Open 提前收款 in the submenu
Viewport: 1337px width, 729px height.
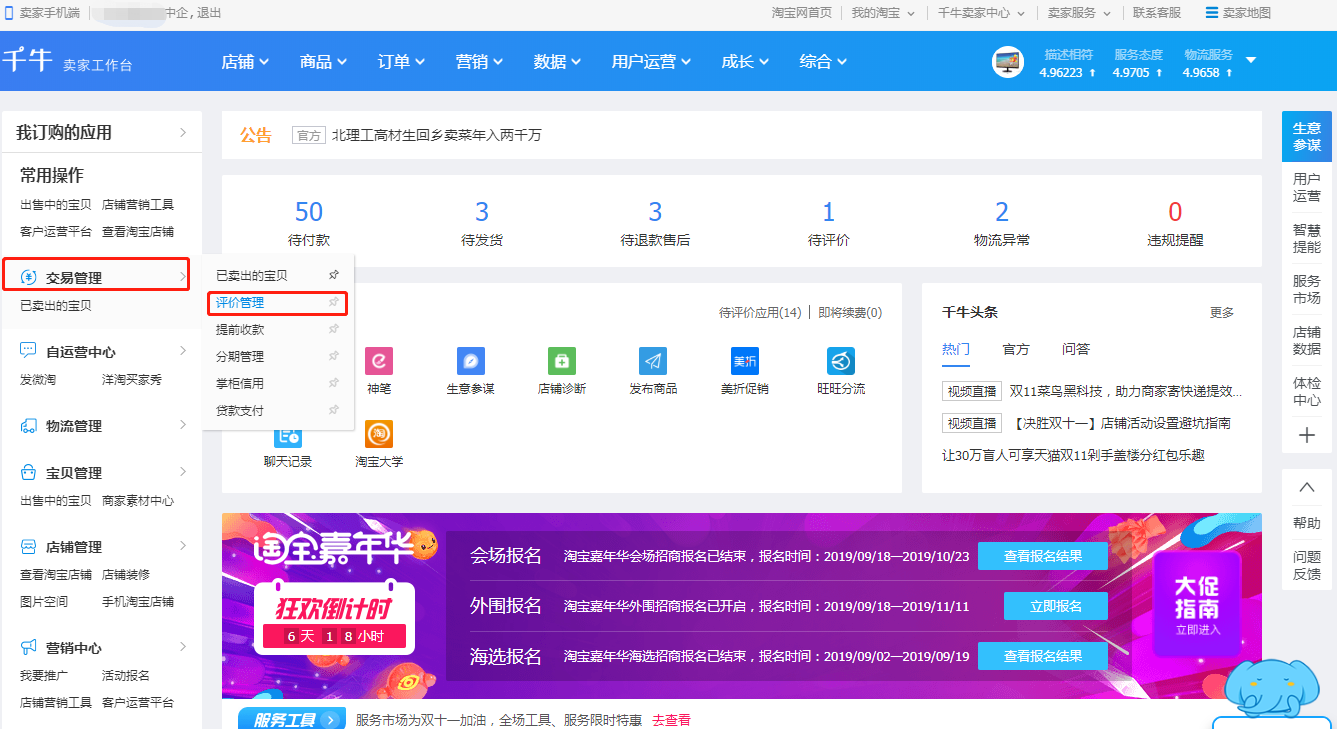[x=240, y=329]
